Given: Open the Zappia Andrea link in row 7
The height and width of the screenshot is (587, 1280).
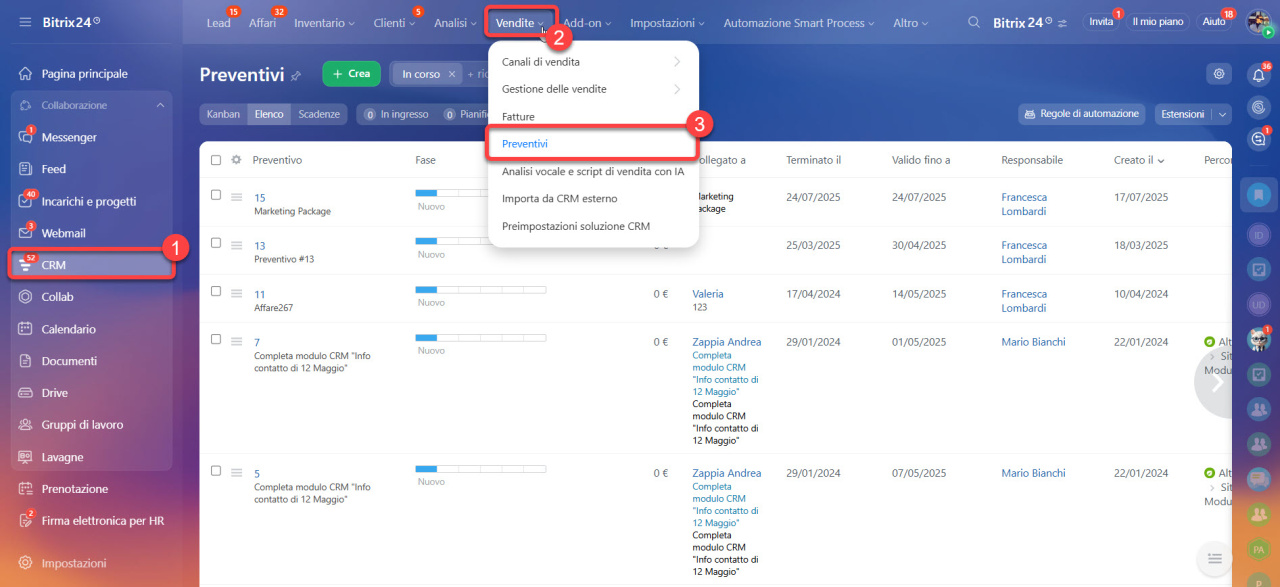Looking at the screenshot, I should point(727,342).
